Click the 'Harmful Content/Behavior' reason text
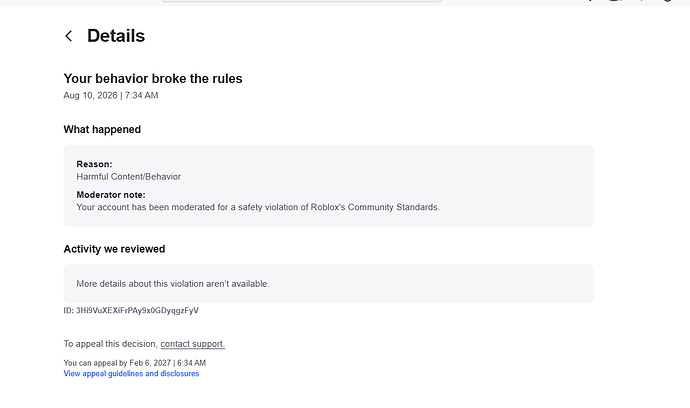This screenshot has width=690, height=408. pyautogui.click(x=128, y=176)
